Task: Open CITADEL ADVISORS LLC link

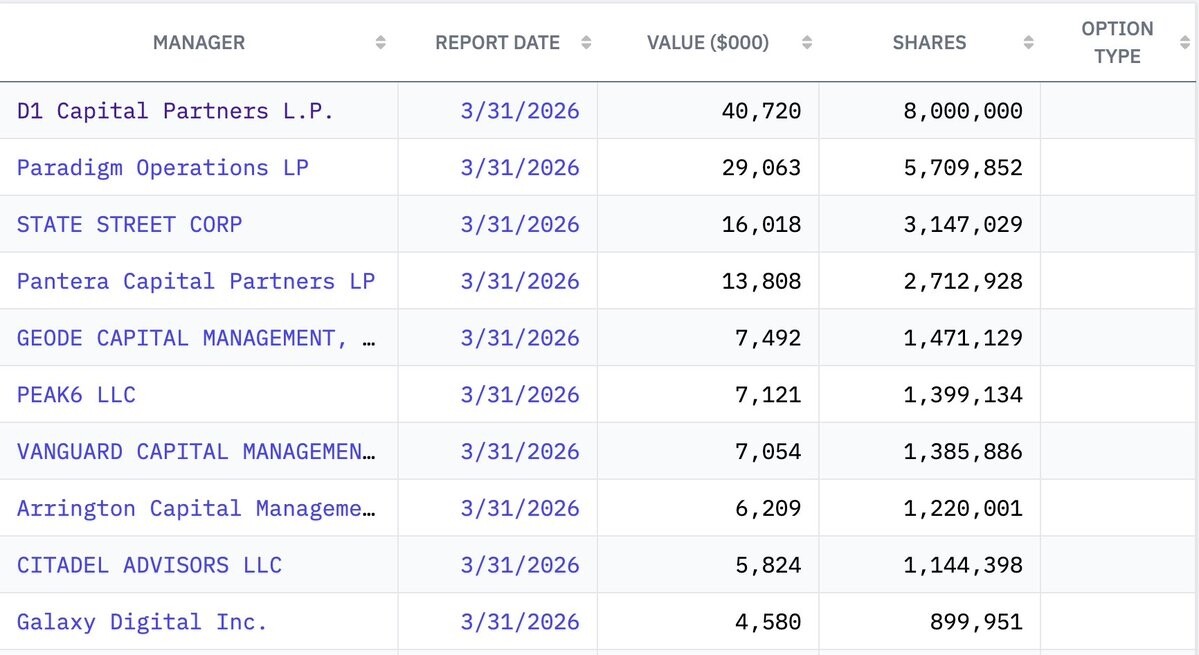Action: pos(149,565)
